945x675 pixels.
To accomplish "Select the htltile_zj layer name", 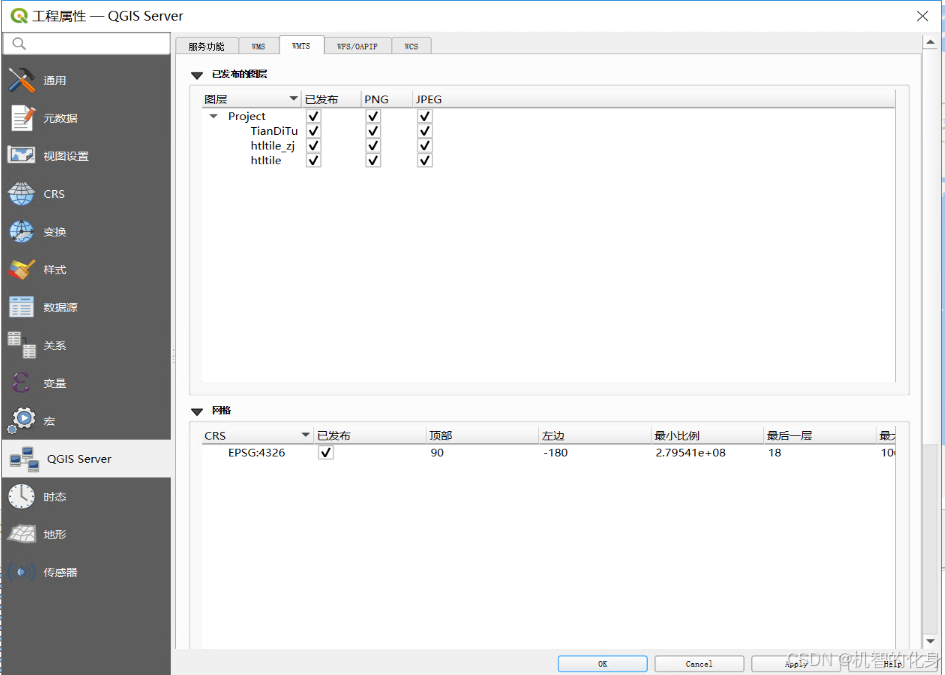I will [273, 146].
